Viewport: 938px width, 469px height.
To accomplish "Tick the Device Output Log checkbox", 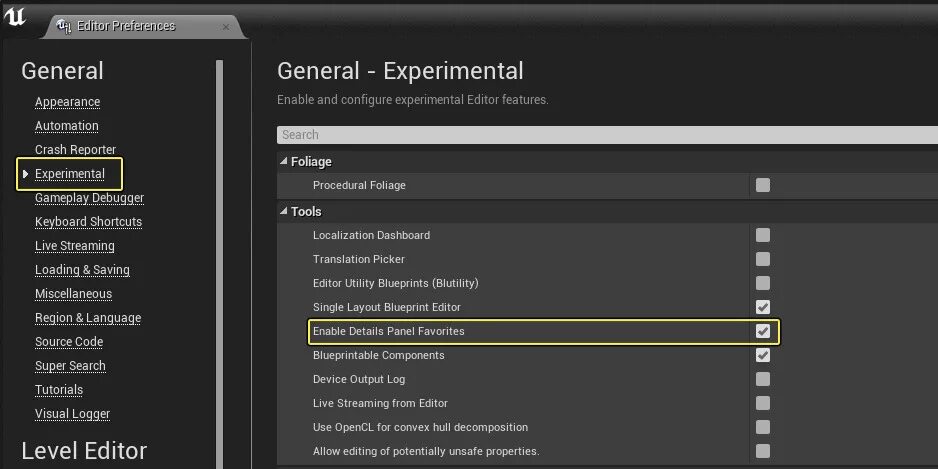I will (x=763, y=379).
